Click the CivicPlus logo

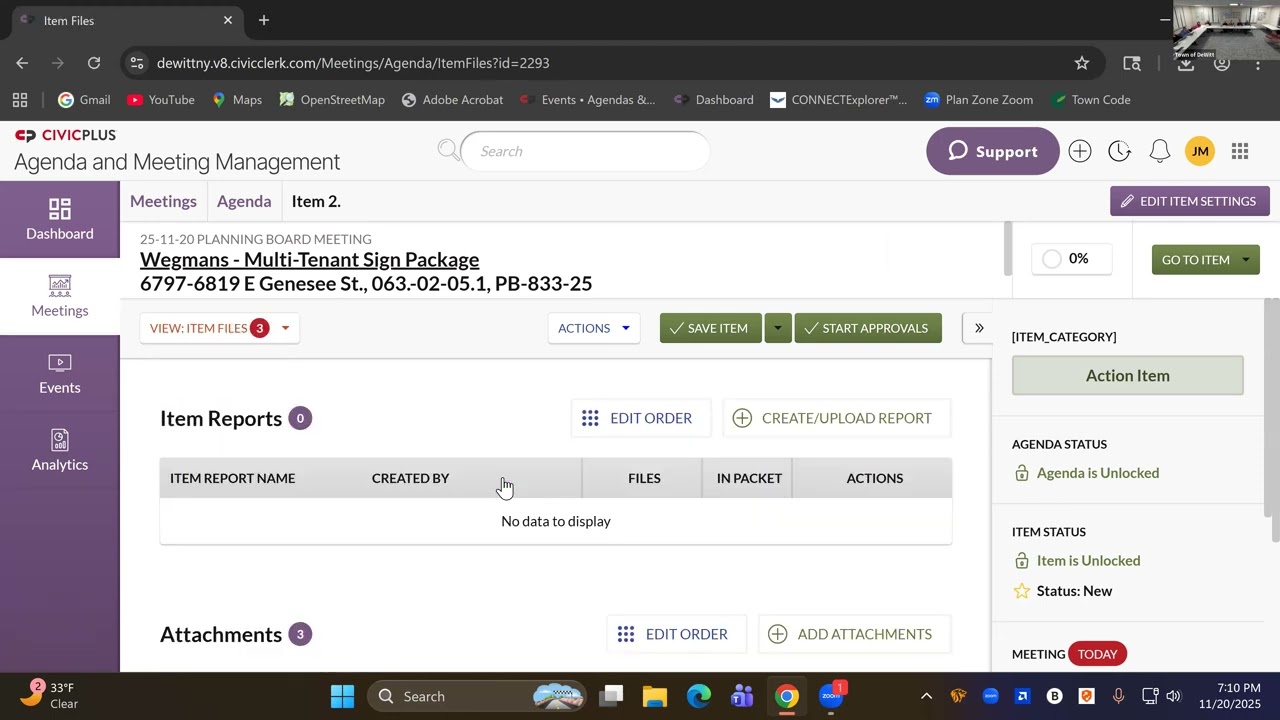pos(65,135)
